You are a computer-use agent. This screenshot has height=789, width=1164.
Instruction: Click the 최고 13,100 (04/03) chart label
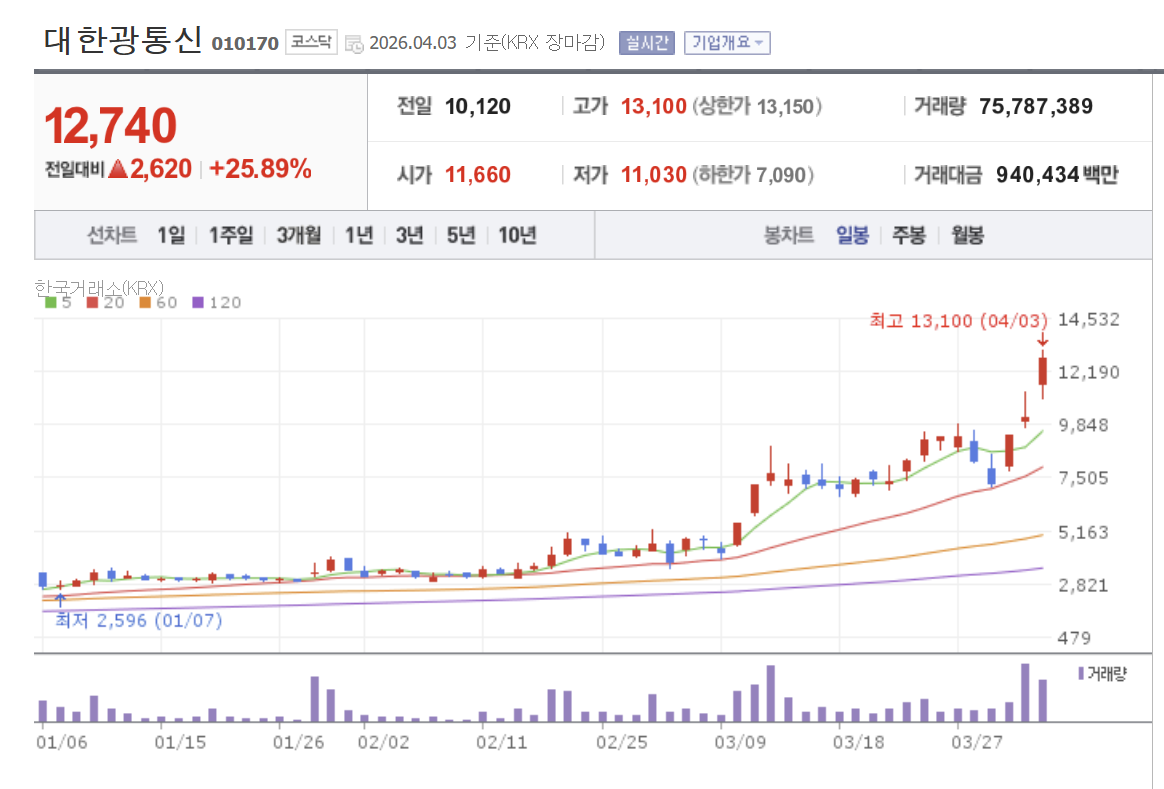coord(958,321)
